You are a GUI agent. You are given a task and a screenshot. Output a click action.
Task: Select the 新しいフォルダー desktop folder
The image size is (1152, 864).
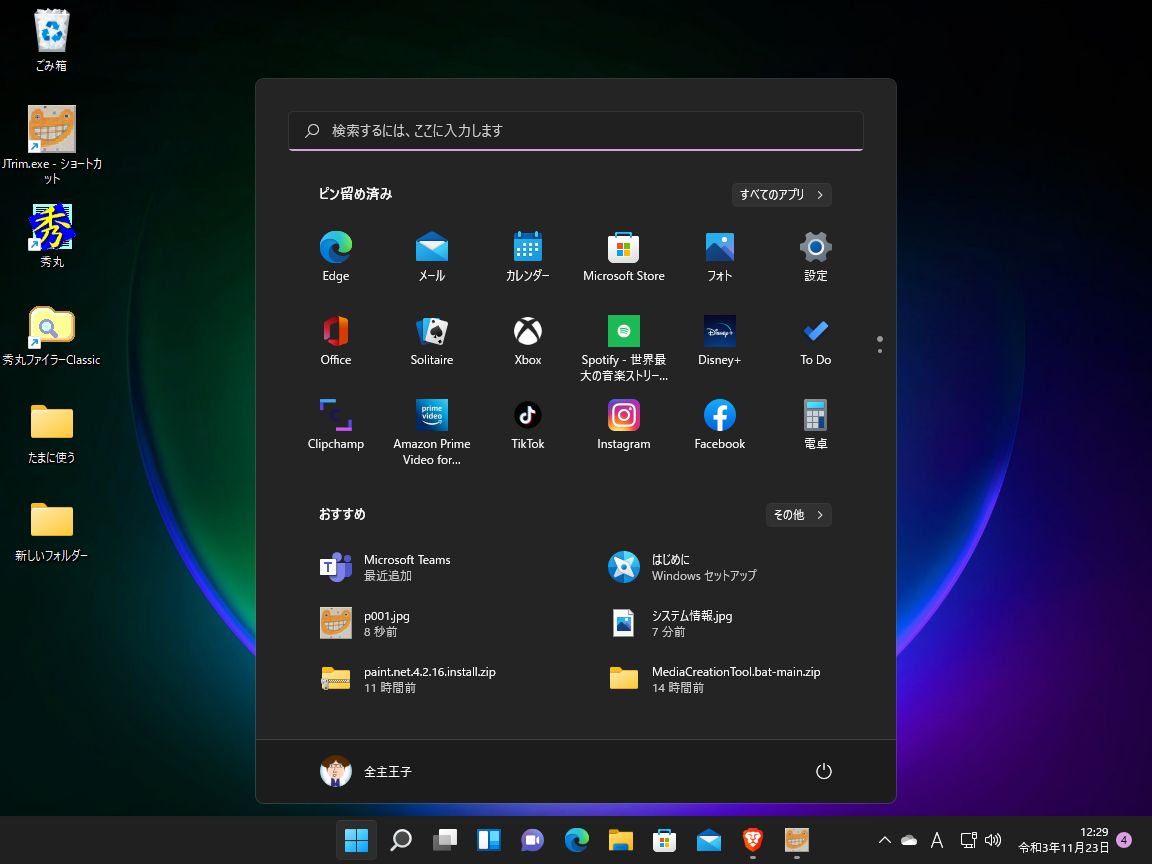pos(51,532)
